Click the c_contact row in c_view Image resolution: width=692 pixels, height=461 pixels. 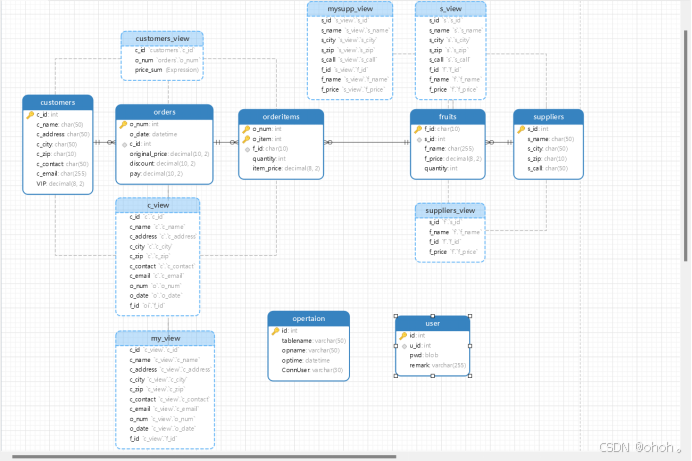[x=162, y=266]
